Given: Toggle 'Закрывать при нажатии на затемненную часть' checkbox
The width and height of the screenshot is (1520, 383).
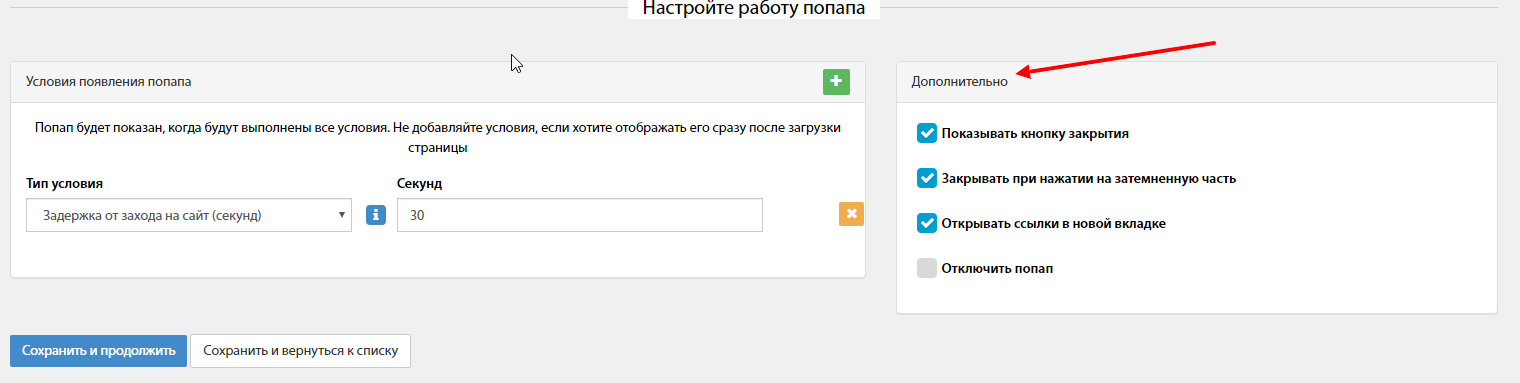Looking at the screenshot, I should (926, 178).
